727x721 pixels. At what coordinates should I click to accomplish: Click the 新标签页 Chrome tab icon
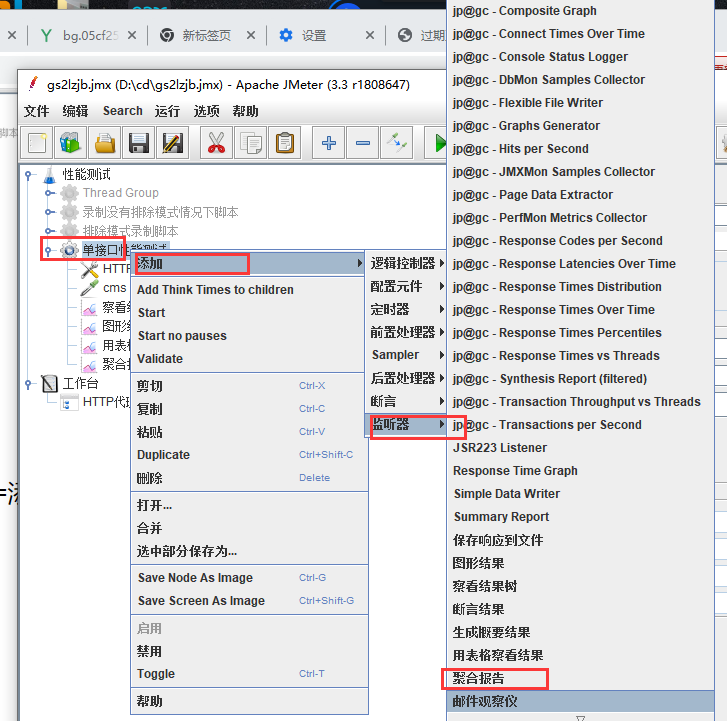pos(167,35)
